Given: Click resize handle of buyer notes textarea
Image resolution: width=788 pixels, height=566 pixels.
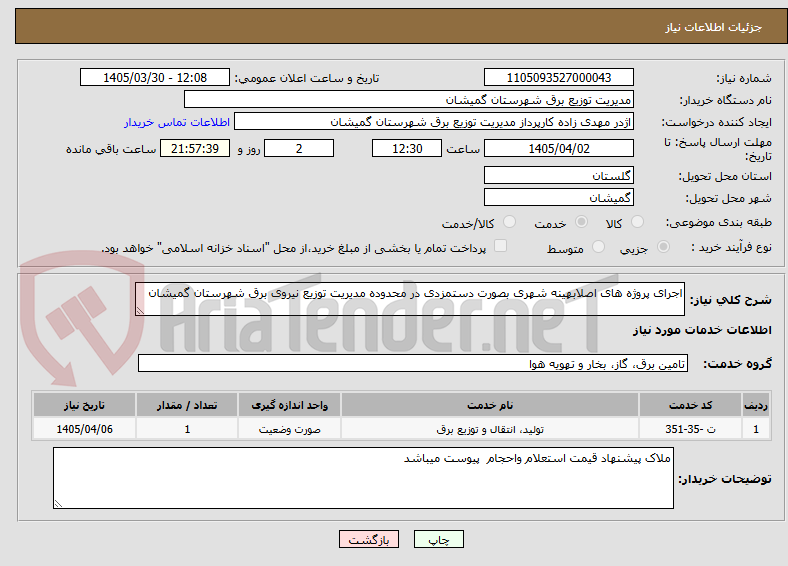Looking at the screenshot, I should point(58,503).
